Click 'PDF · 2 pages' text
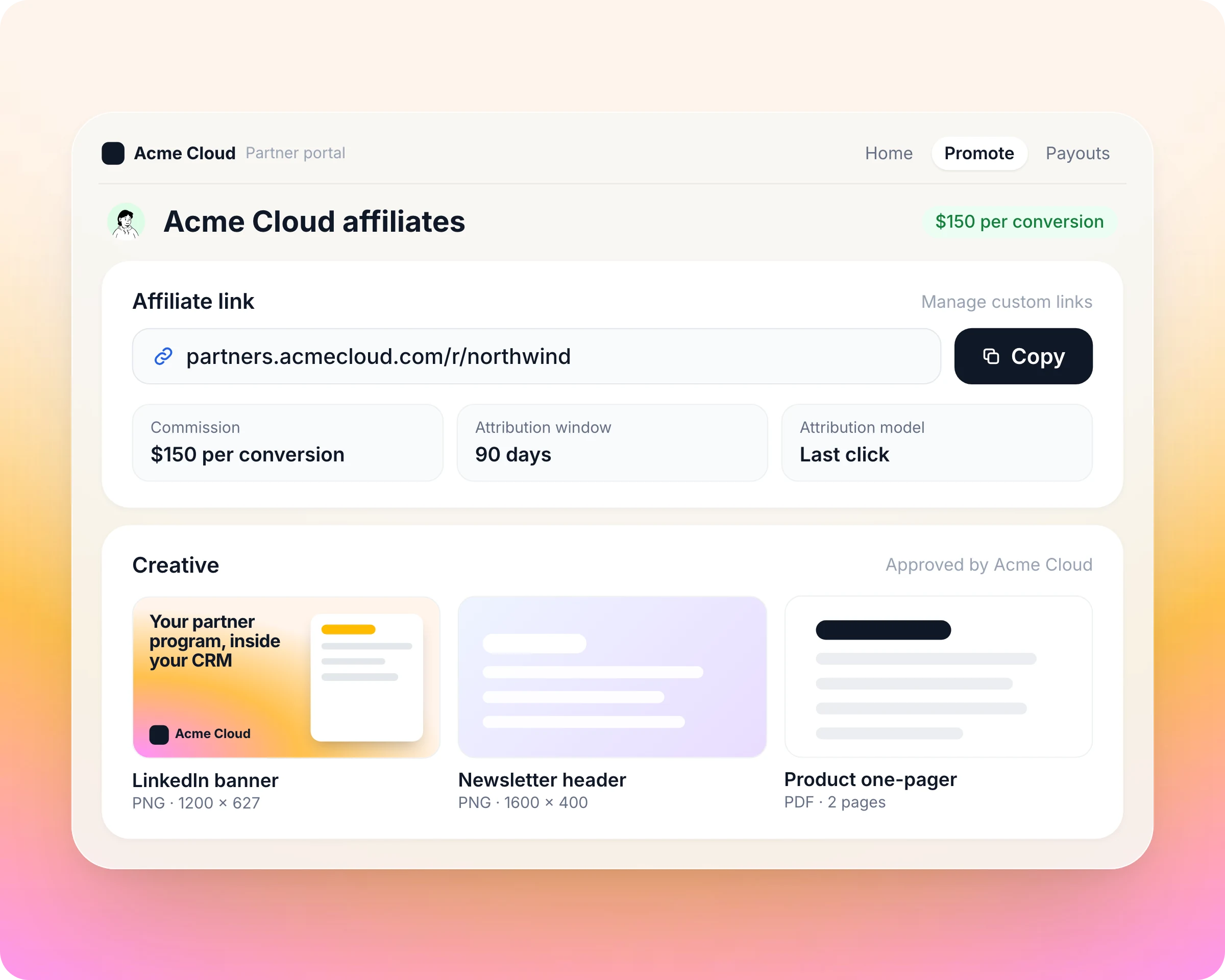The image size is (1225, 980). click(x=835, y=802)
